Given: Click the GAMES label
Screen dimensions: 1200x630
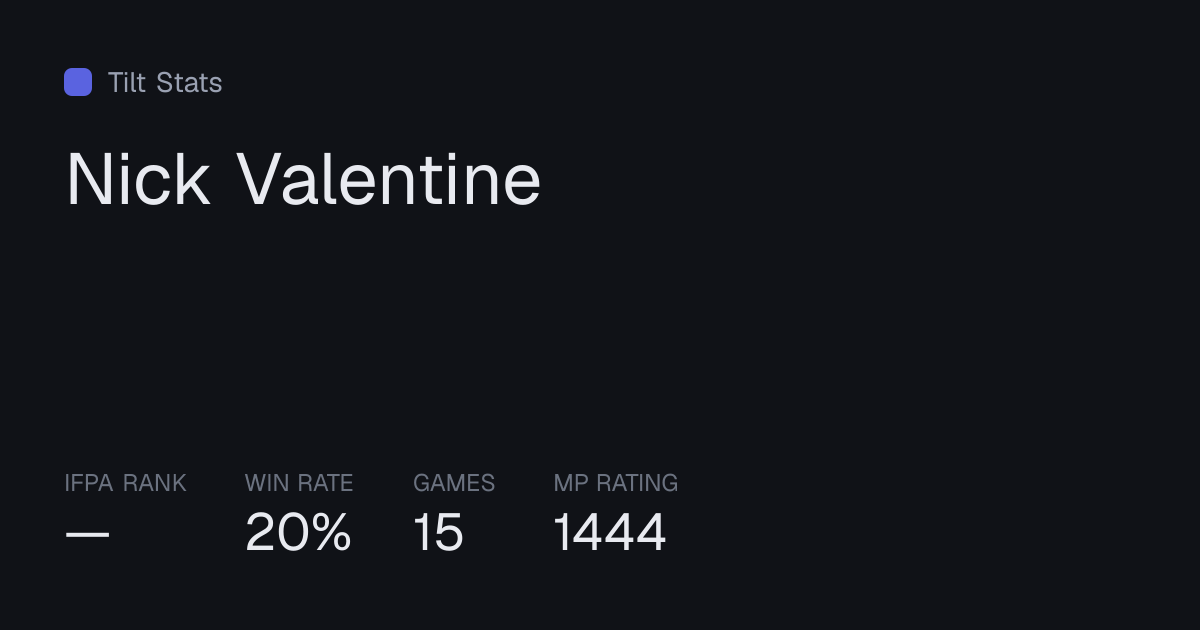Looking at the screenshot, I should pos(454,483).
